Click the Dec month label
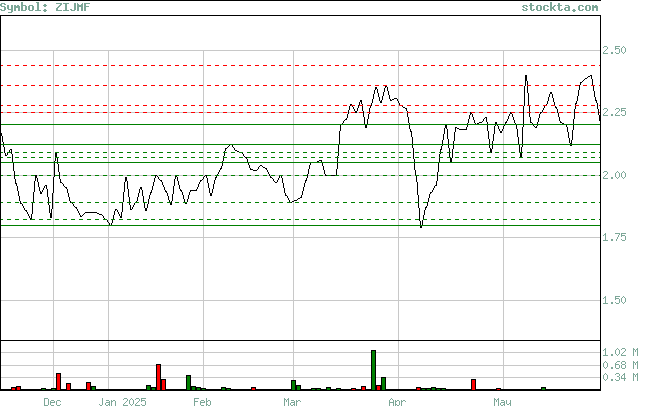This screenshot has height=406, width=655. [52, 402]
